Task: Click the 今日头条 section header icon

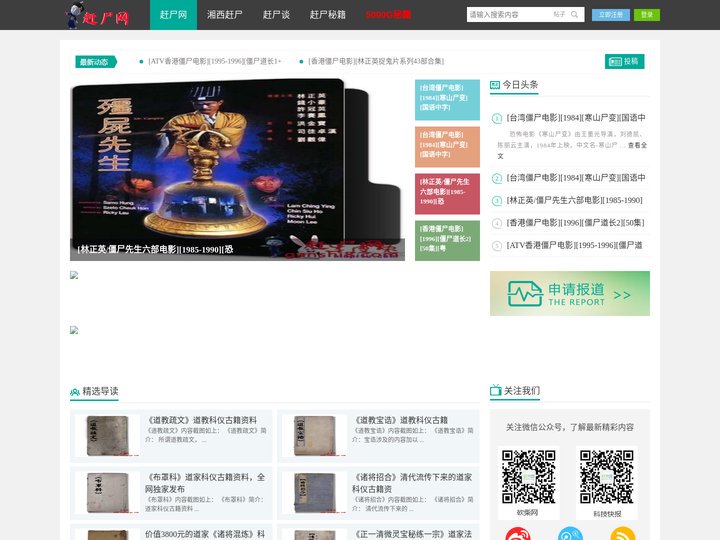Action: tap(495, 85)
